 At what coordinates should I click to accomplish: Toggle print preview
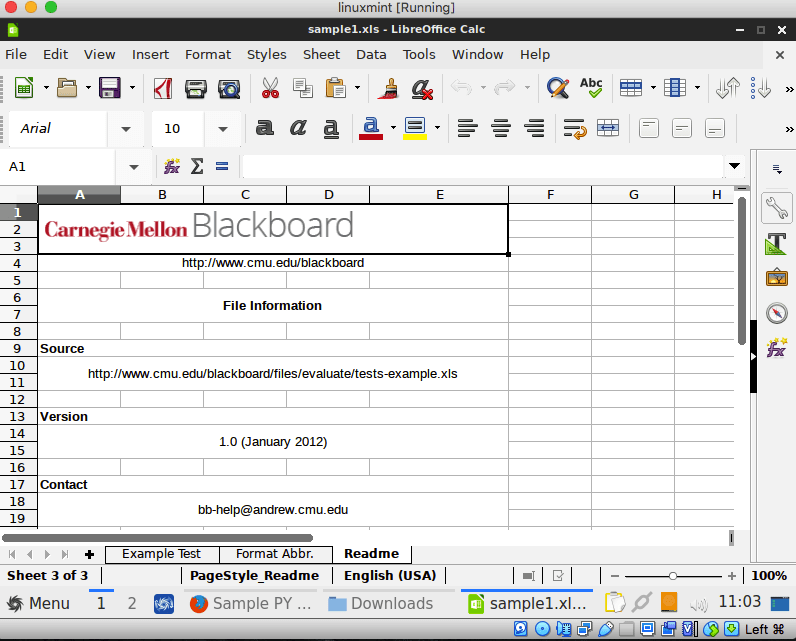click(229, 88)
